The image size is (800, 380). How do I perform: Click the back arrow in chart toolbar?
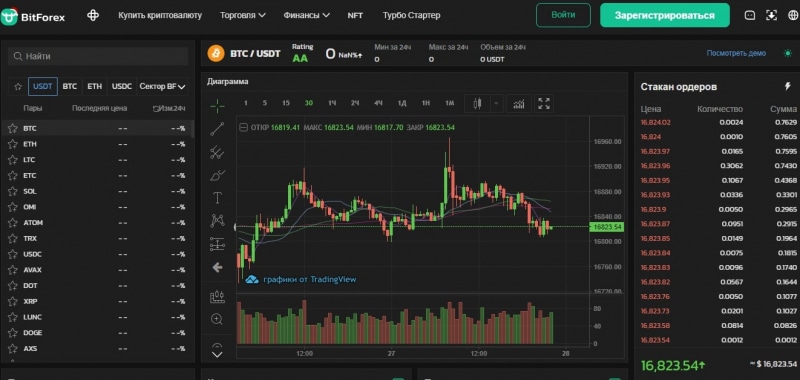217,267
